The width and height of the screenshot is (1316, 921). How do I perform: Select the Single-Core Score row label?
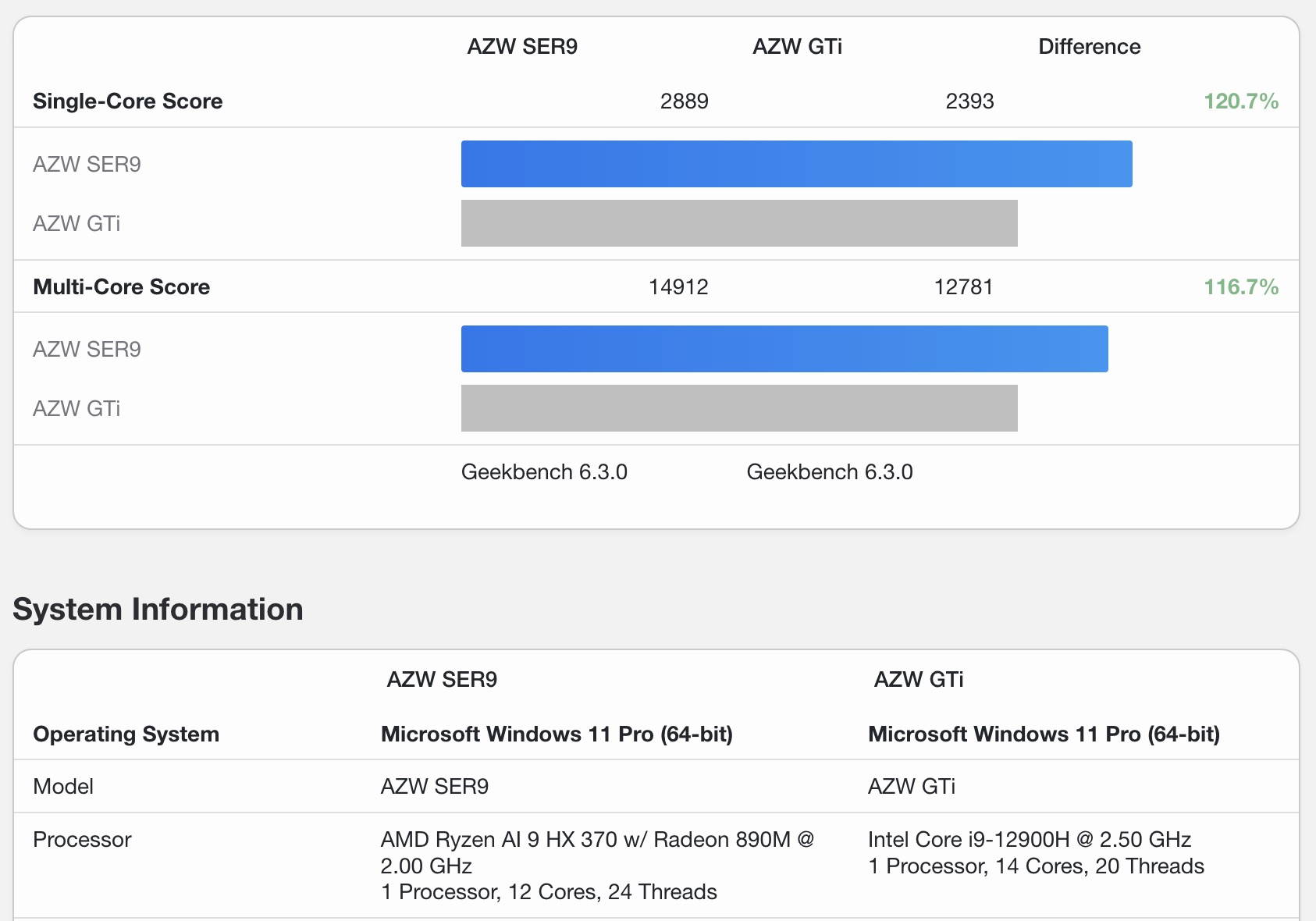pos(128,101)
